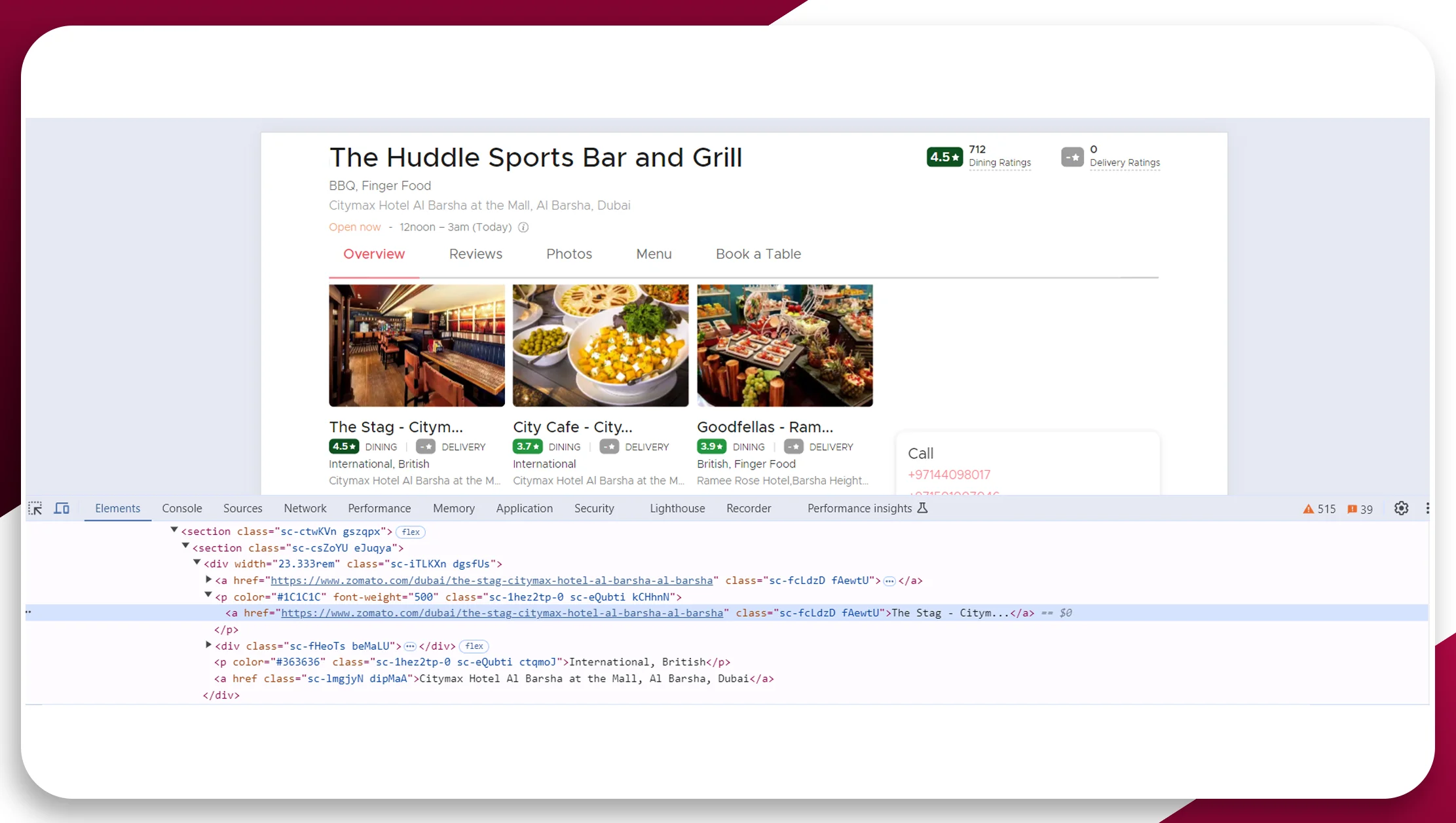Select the DOM row with Citymax Hotel address anchor
The height and width of the screenshot is (823, 1456).
494,679
